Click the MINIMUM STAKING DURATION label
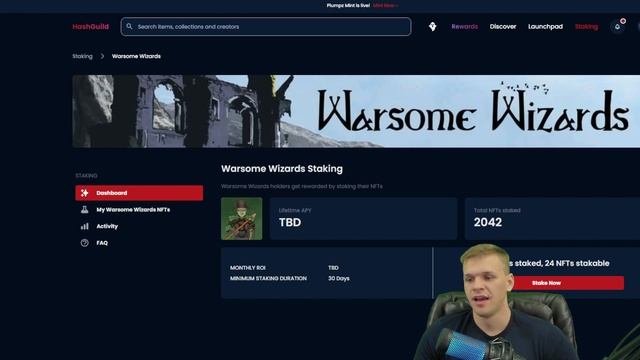The image size is (640, 360). (268, 278)
